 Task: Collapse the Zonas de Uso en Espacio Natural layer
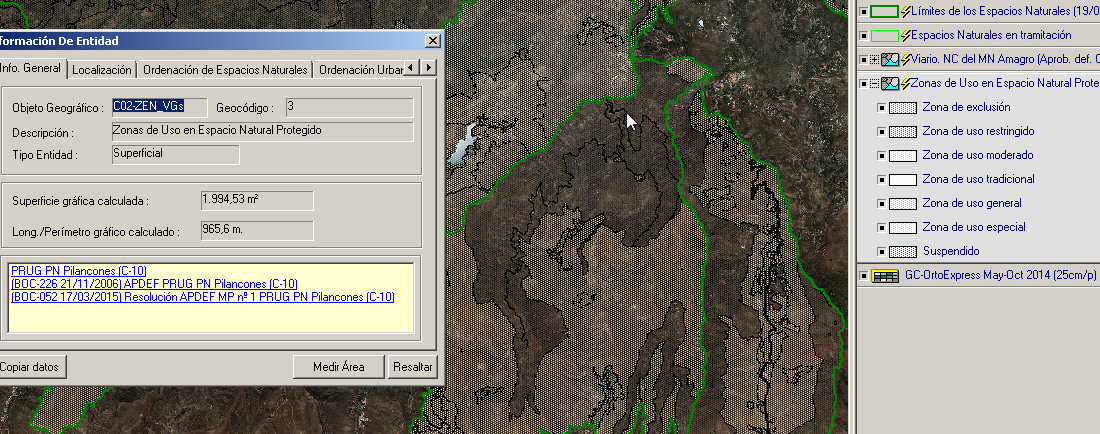tap(874, 84)
